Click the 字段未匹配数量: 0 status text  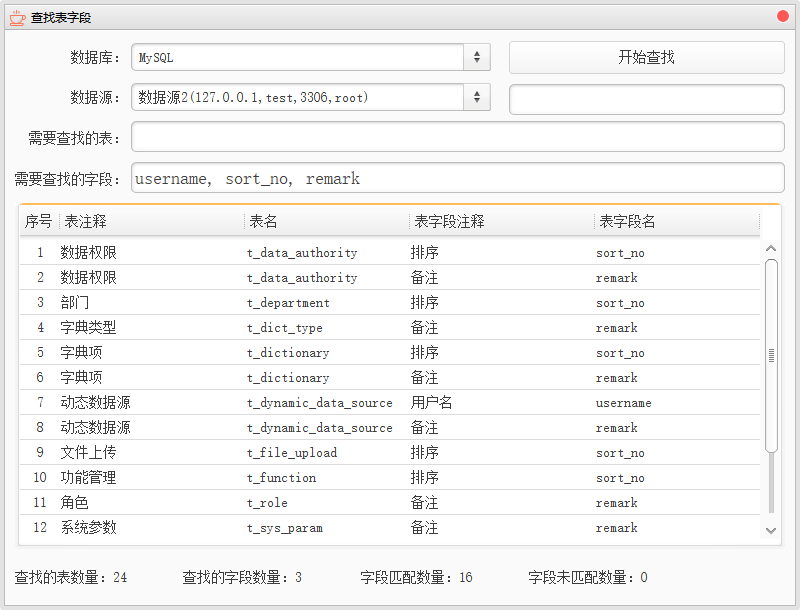coord(588,577)
